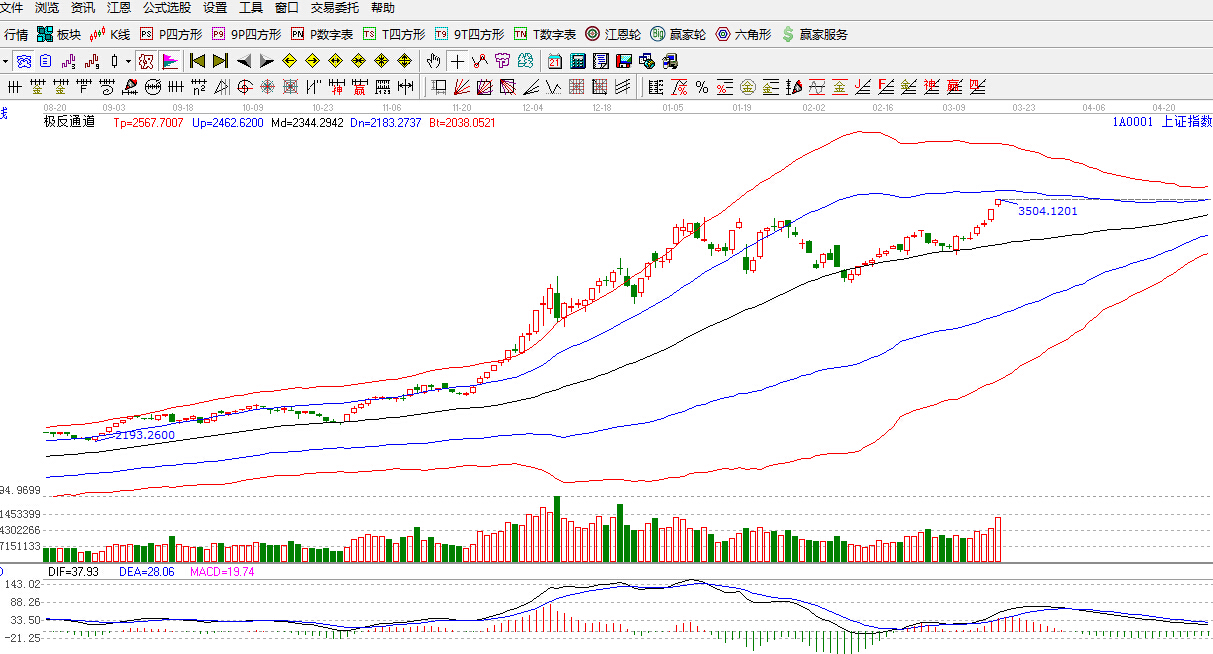
Task: Jump to first bar with skip-to-start icon
Action: click(198, 61)
